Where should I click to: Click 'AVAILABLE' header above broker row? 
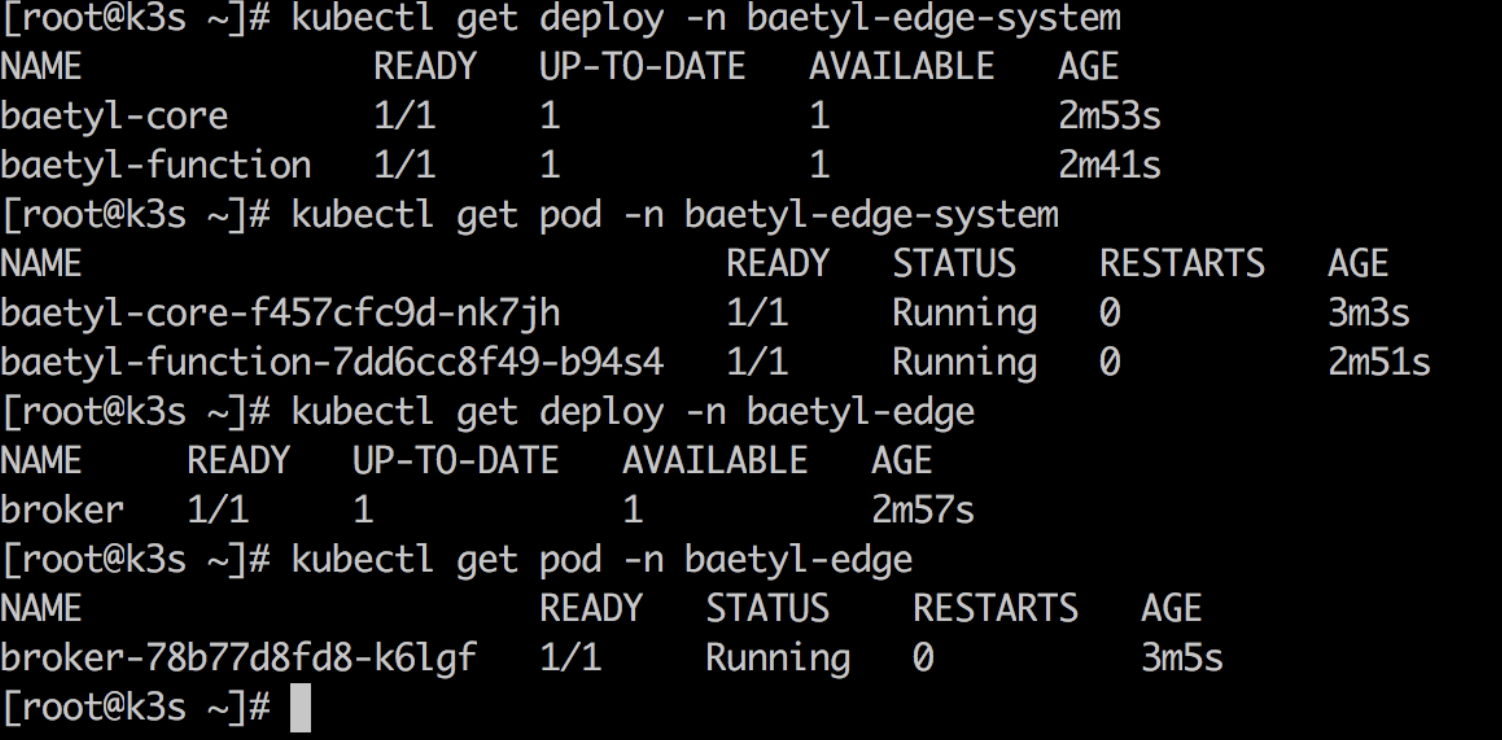pos(715,461)
